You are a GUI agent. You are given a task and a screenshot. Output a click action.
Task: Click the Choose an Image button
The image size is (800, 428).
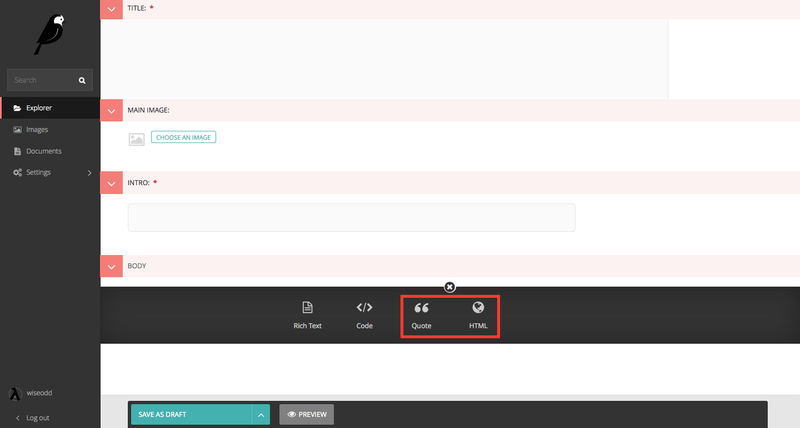pyautogui.click(x=183, y=137)
